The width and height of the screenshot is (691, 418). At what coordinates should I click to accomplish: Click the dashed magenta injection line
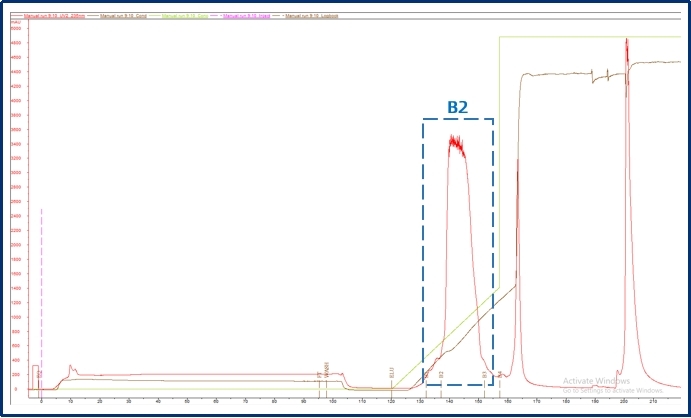click(x=41, y=300)
